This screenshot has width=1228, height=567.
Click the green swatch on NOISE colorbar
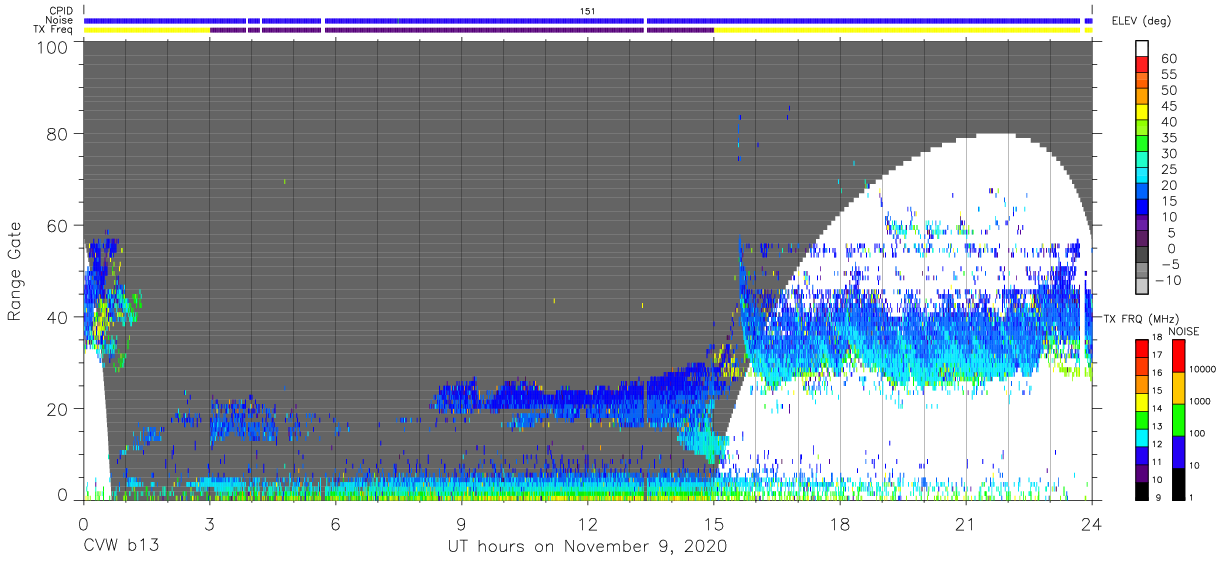[1177, 419]
